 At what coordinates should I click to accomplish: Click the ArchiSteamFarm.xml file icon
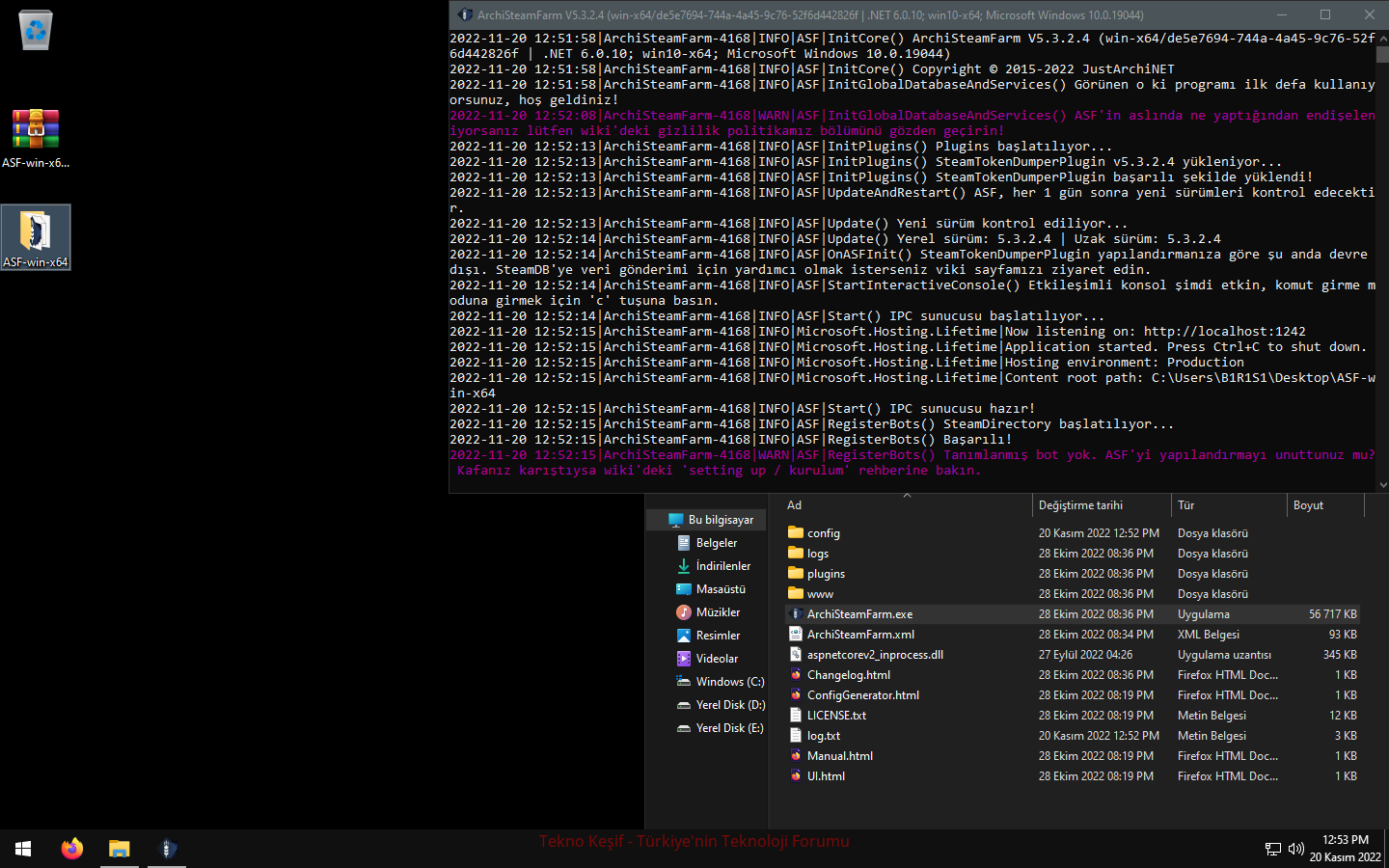(796, 634)
